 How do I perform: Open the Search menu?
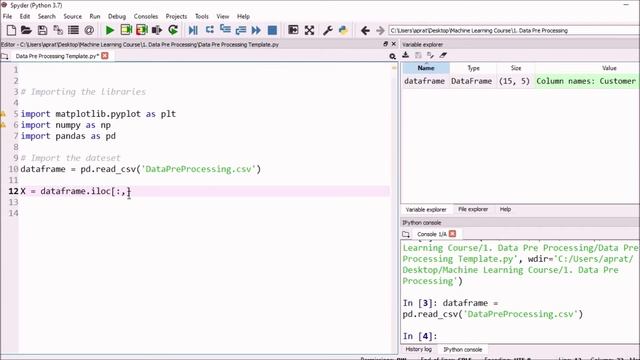[47, 16]
